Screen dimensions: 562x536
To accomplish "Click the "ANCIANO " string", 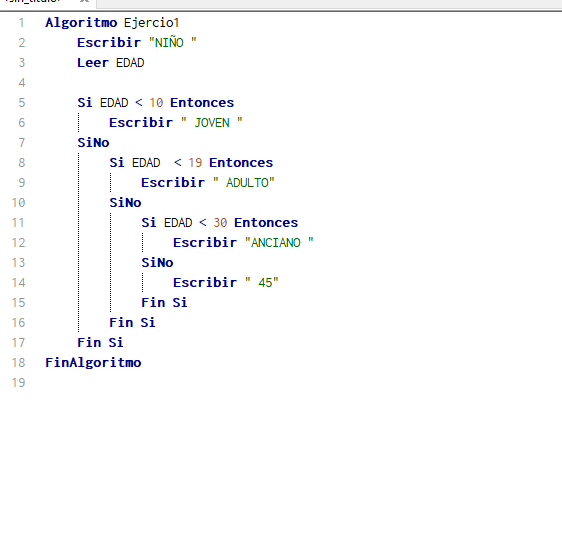I will pyautogui.click(x=279, y=242).
